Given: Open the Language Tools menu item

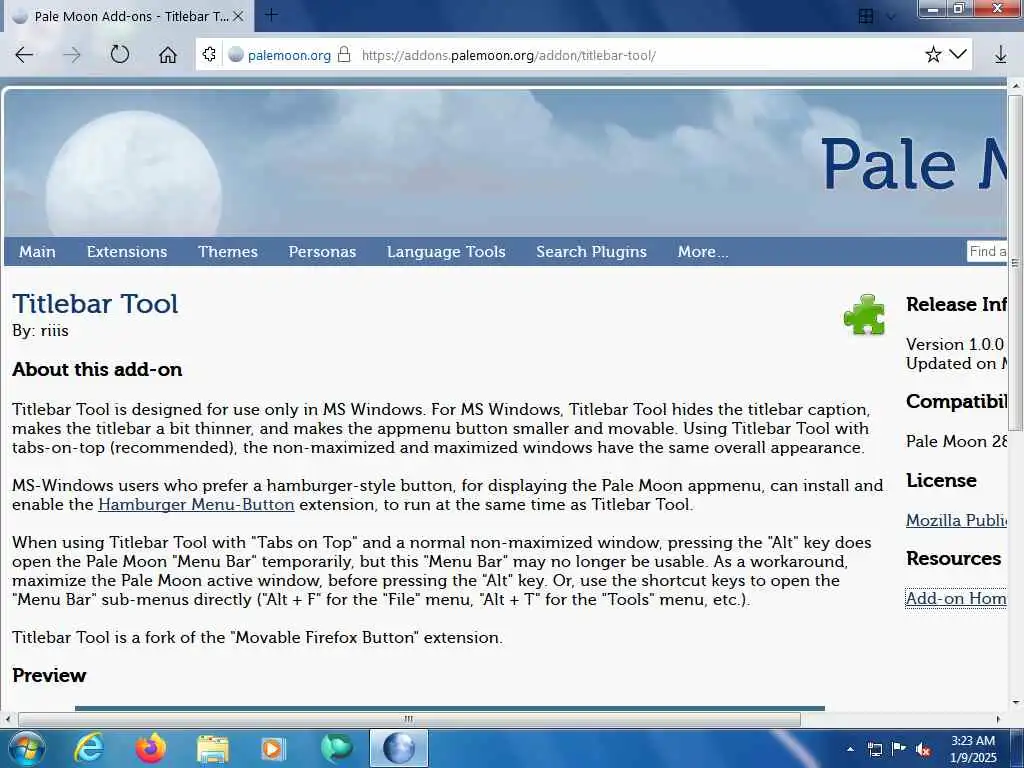Looking at the screenshot, I should [446, 251].
